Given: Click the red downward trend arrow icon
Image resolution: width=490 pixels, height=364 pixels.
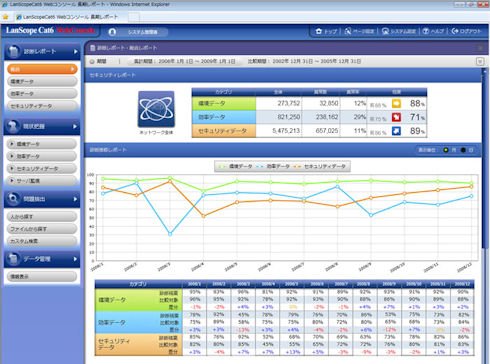Looking at the screenshot, I should click(x=396, y=117).
